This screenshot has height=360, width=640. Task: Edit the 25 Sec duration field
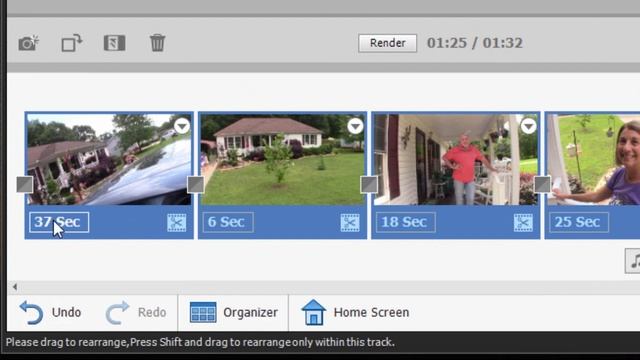click(x=579, y=222)
